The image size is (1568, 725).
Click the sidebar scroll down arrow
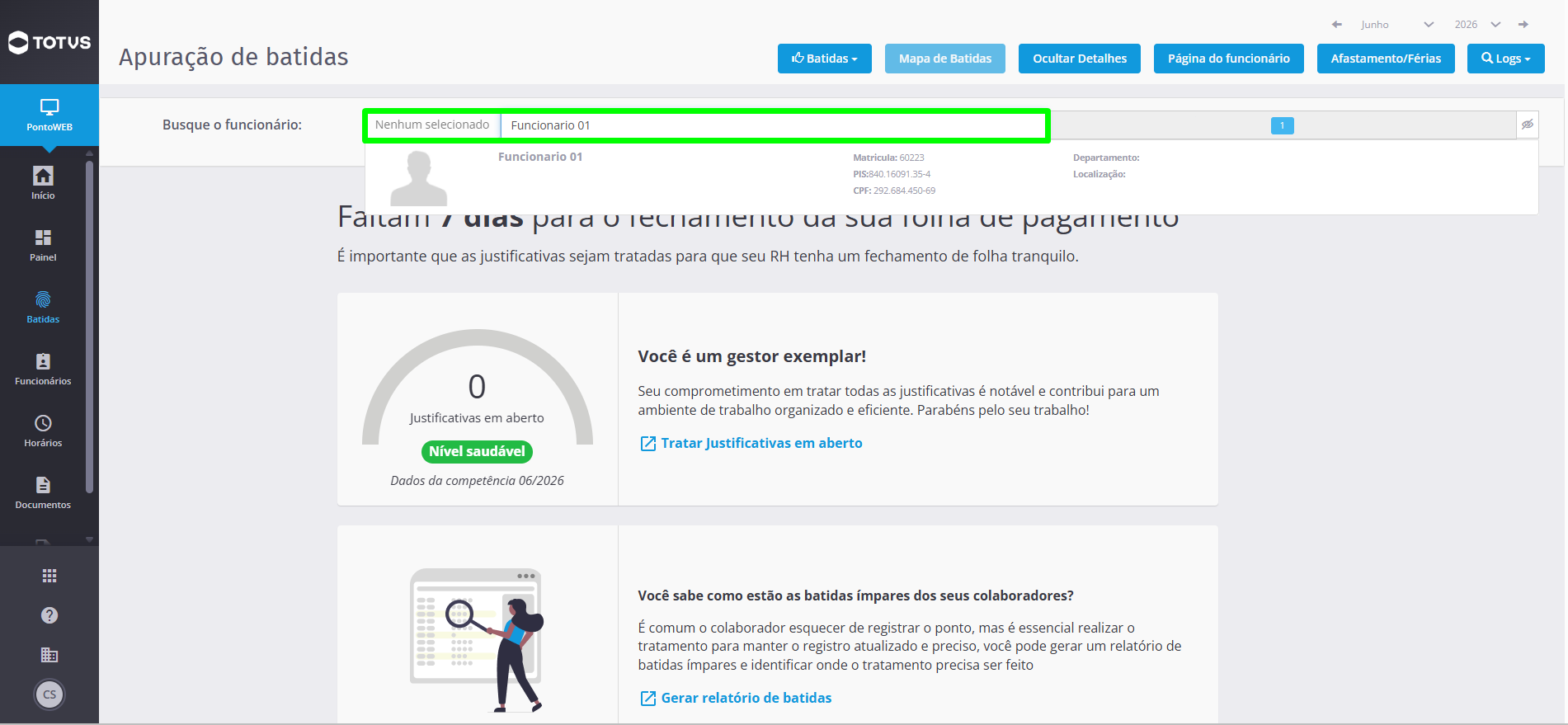tap(89, 539)
